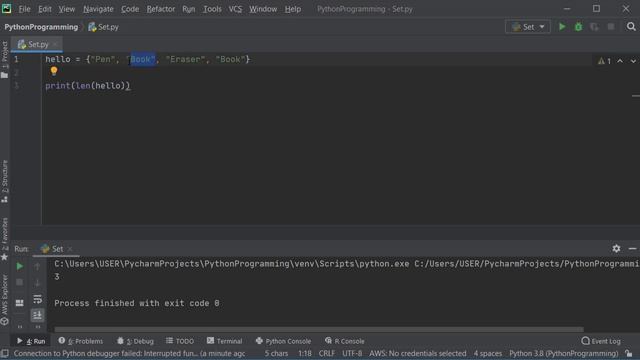Click the debugger connection failed status message
This screenshot has width=640, height=360.
click(129, 353)
